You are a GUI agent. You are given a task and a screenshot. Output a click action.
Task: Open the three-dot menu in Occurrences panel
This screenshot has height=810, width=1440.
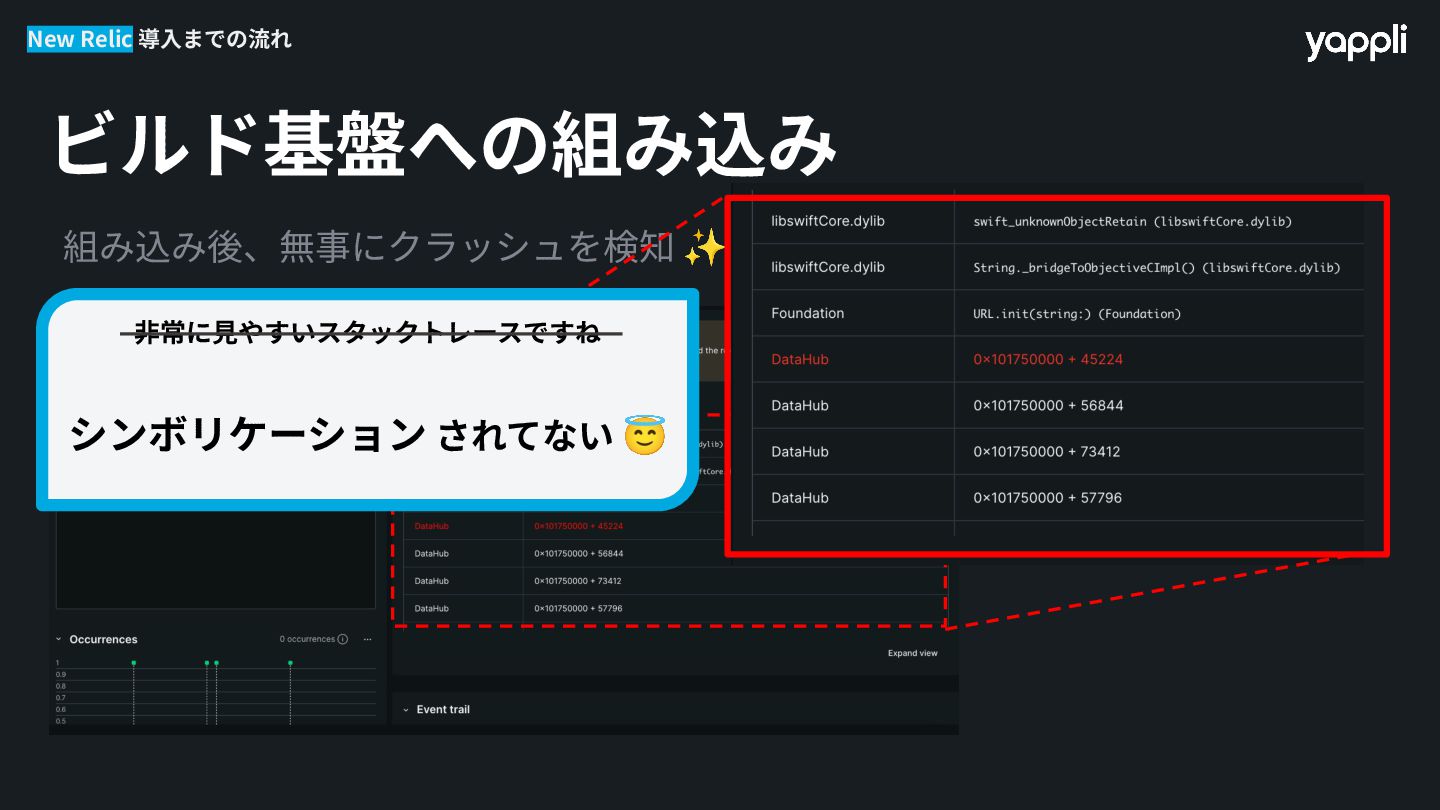pyautogui.click(x=367, y=639)
